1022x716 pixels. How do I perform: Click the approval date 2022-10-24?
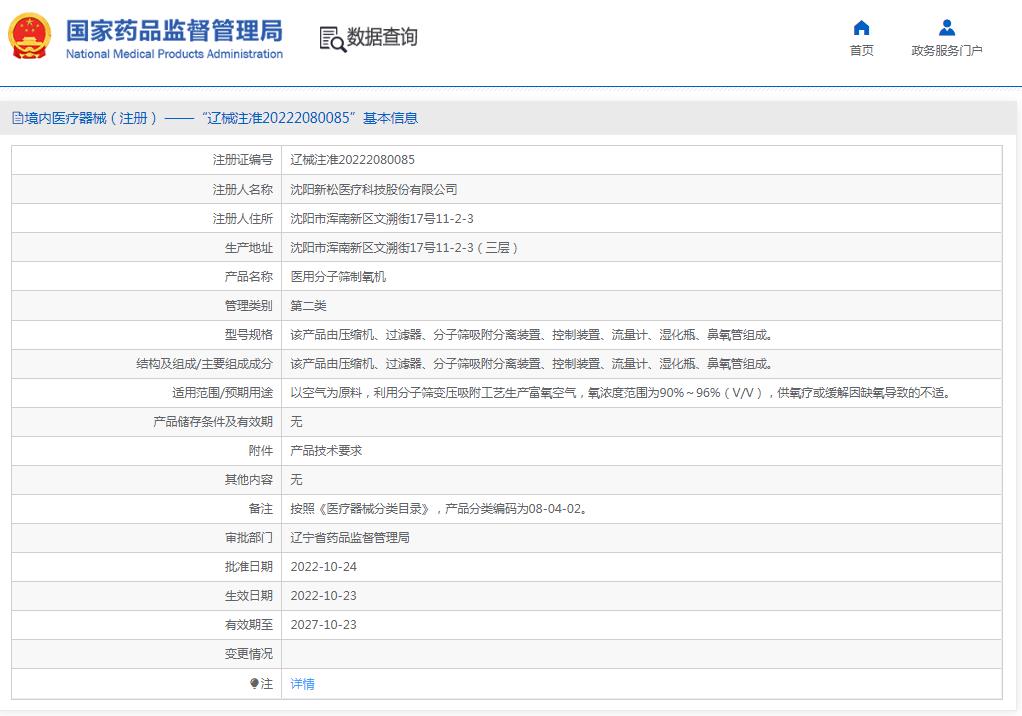point(323,567)
